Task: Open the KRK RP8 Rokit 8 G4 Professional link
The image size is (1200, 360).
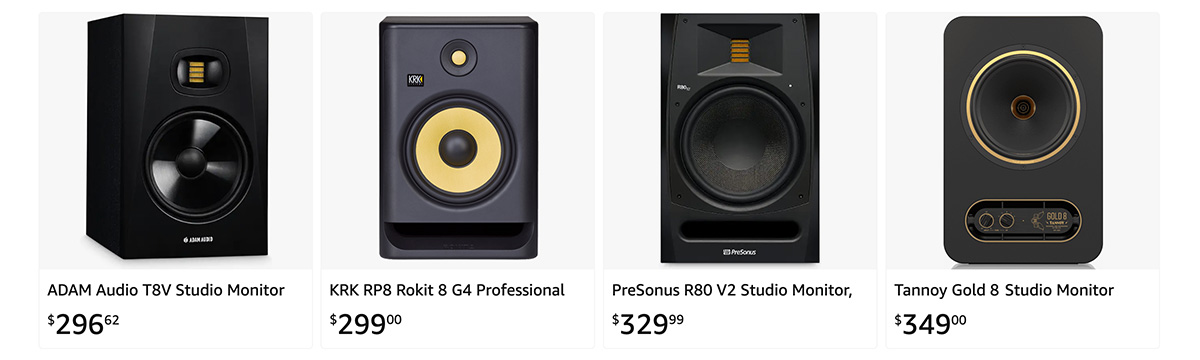Action: (447, 290)
